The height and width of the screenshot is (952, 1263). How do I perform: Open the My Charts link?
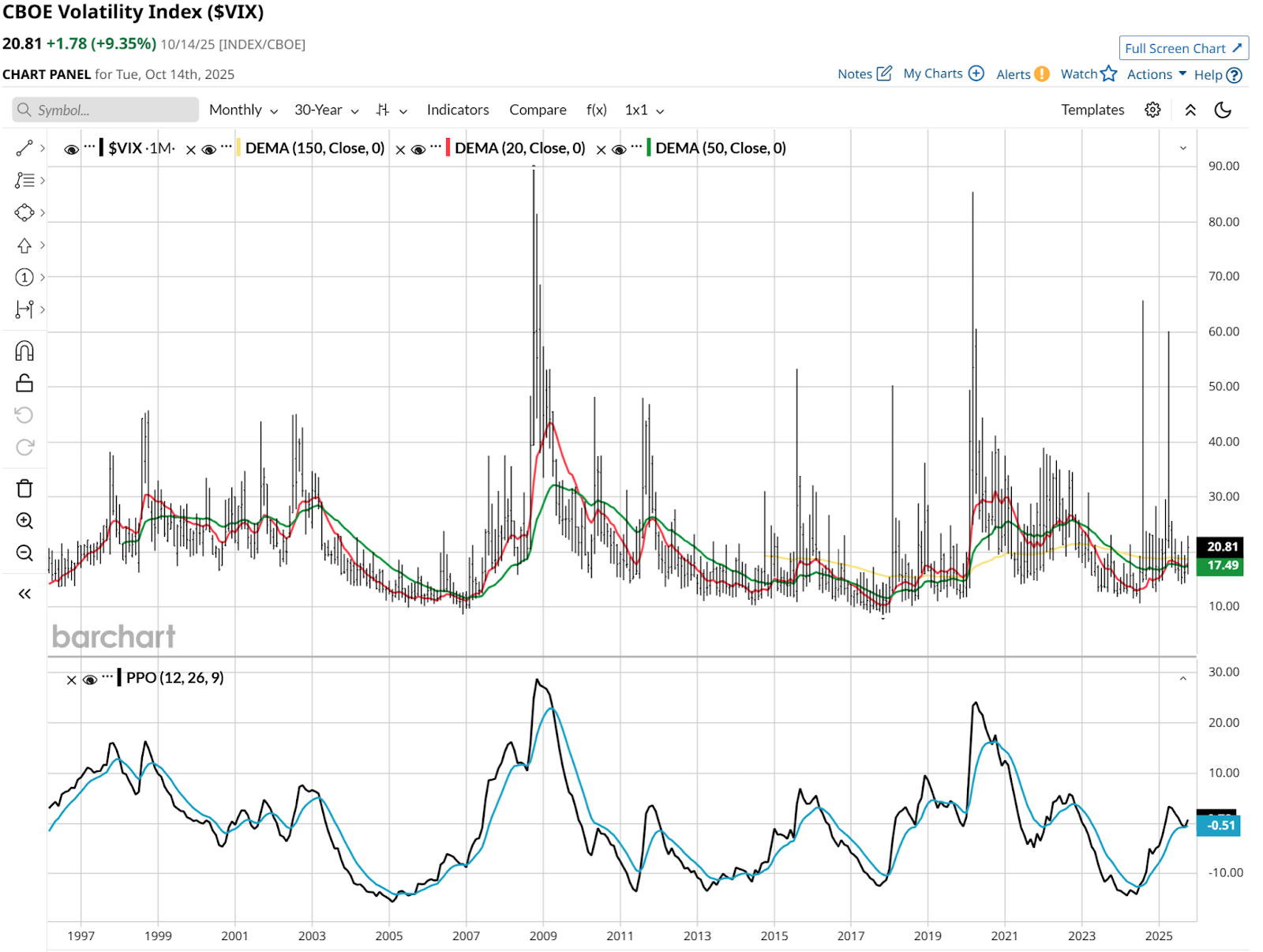933,73
